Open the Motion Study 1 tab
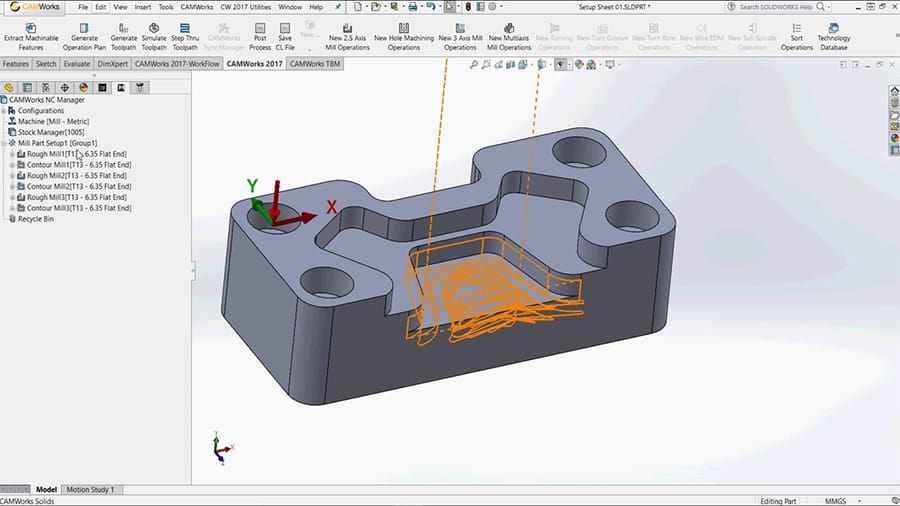This screenshot has height=506, width=900. pos(90,489)
